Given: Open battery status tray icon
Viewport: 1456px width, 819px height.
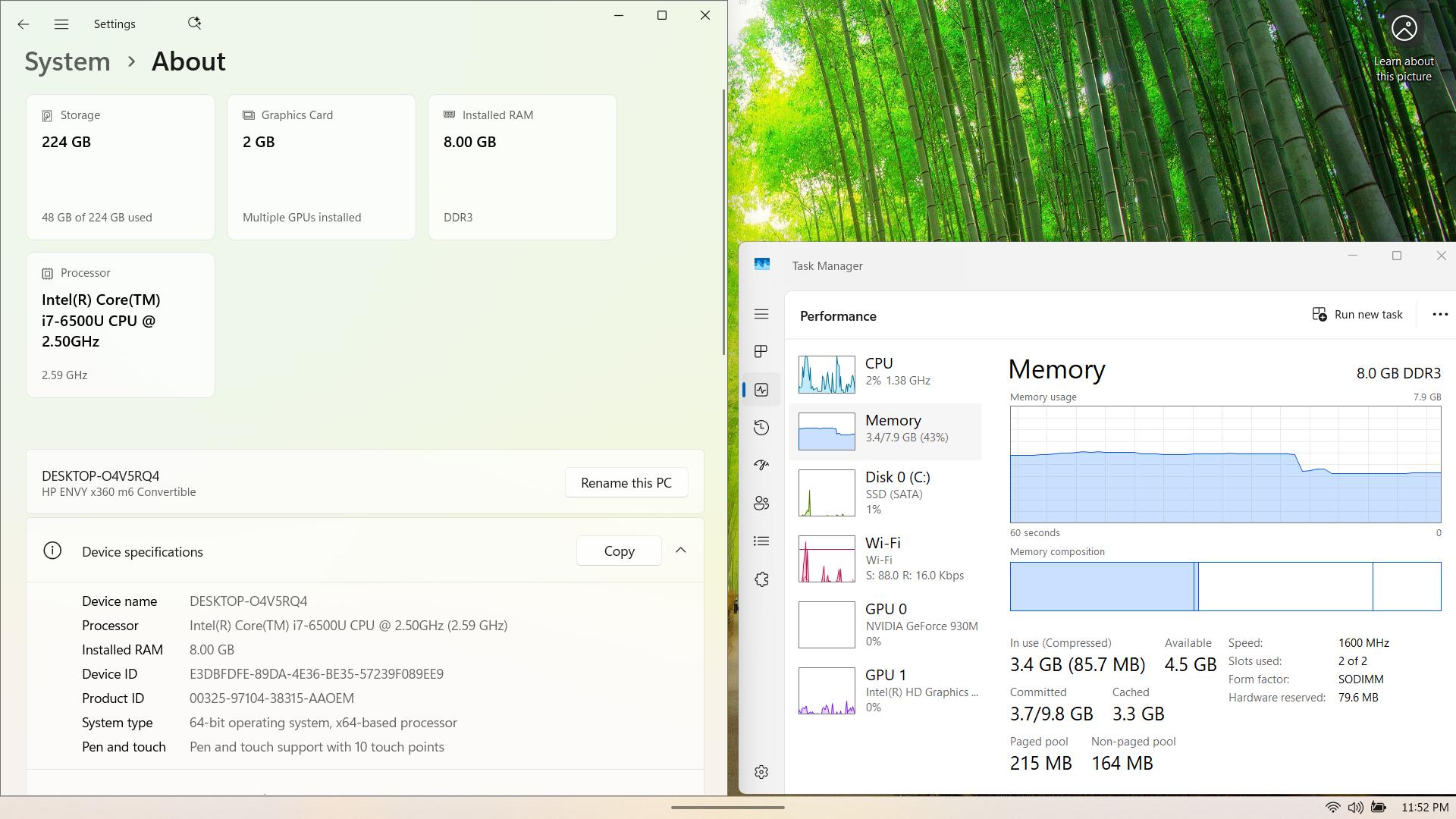Looking at the screenshot, I should point(1379,808).
